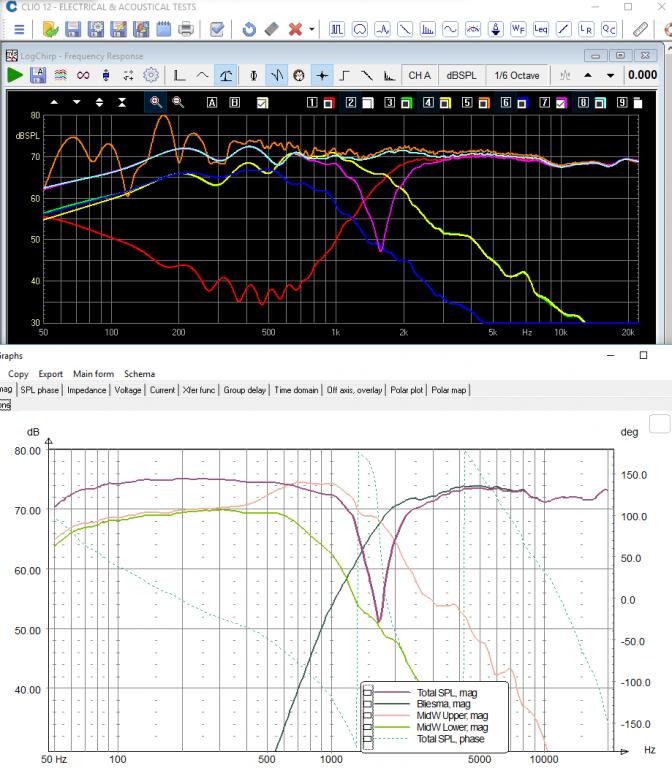Open the CLIO hamburger main menu

click(19, 29)
